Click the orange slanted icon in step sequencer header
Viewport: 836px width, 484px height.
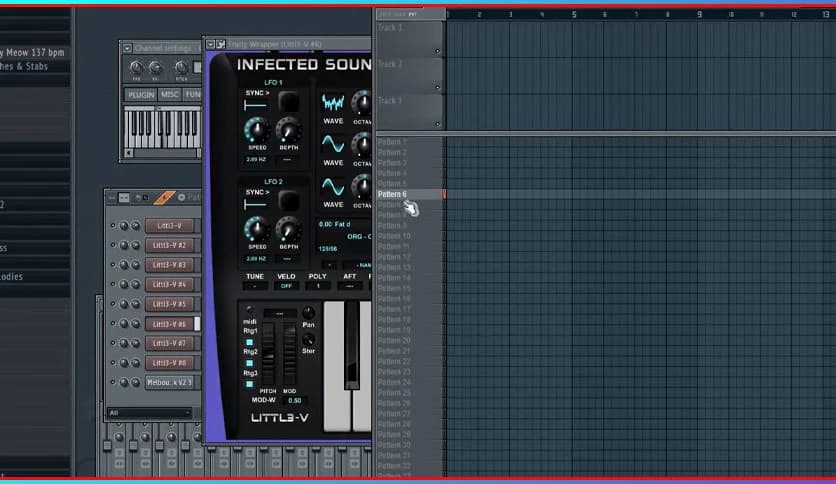coord(164,197)
